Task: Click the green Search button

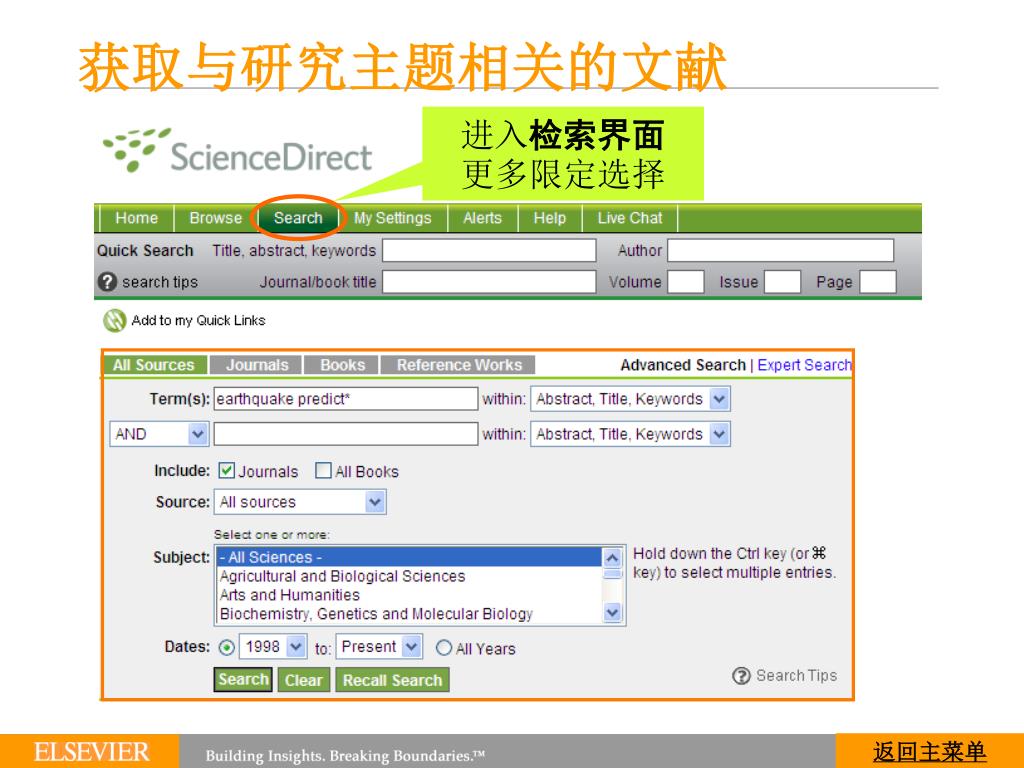Action: click(243, 680)
